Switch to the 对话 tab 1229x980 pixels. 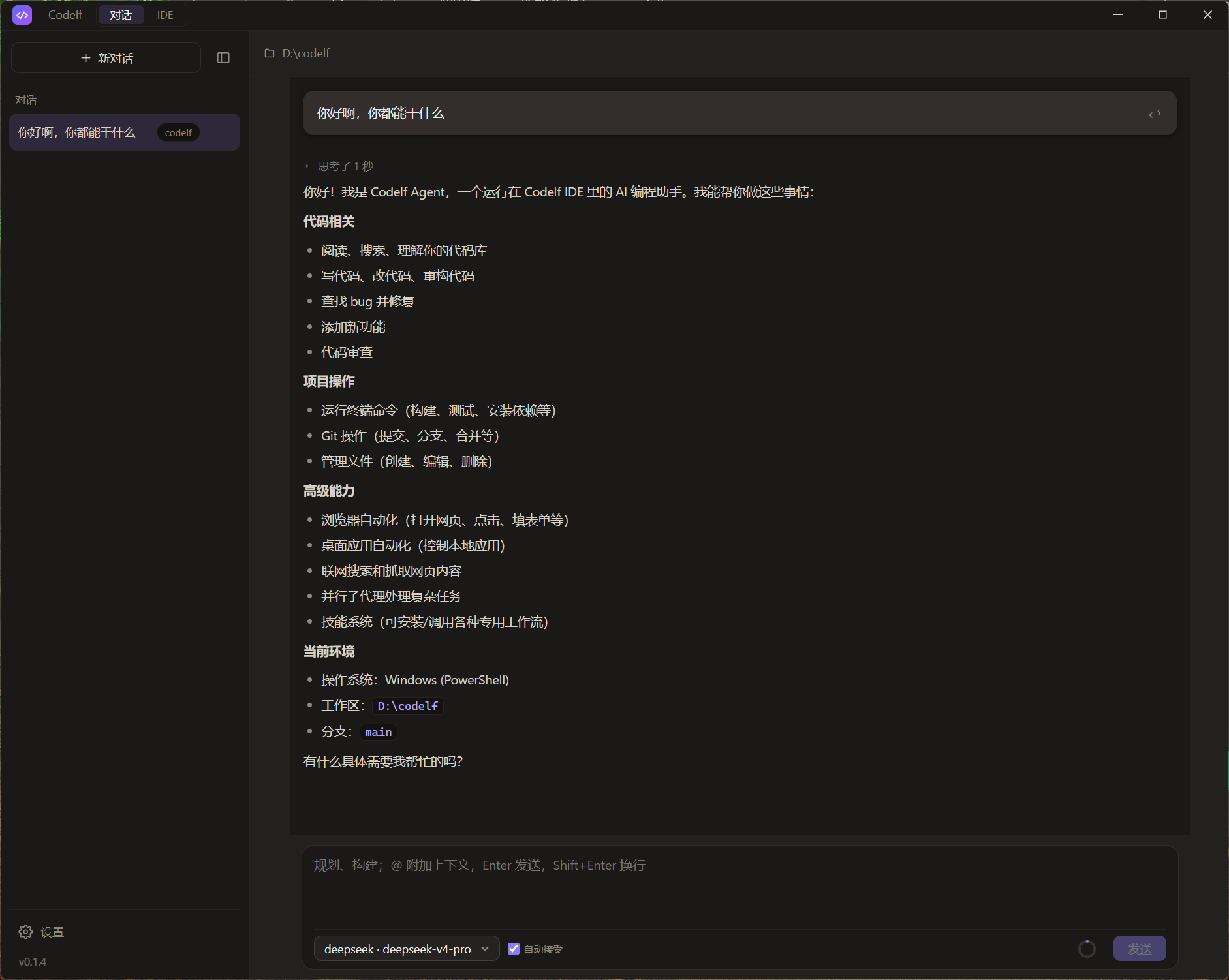(121, 15)
